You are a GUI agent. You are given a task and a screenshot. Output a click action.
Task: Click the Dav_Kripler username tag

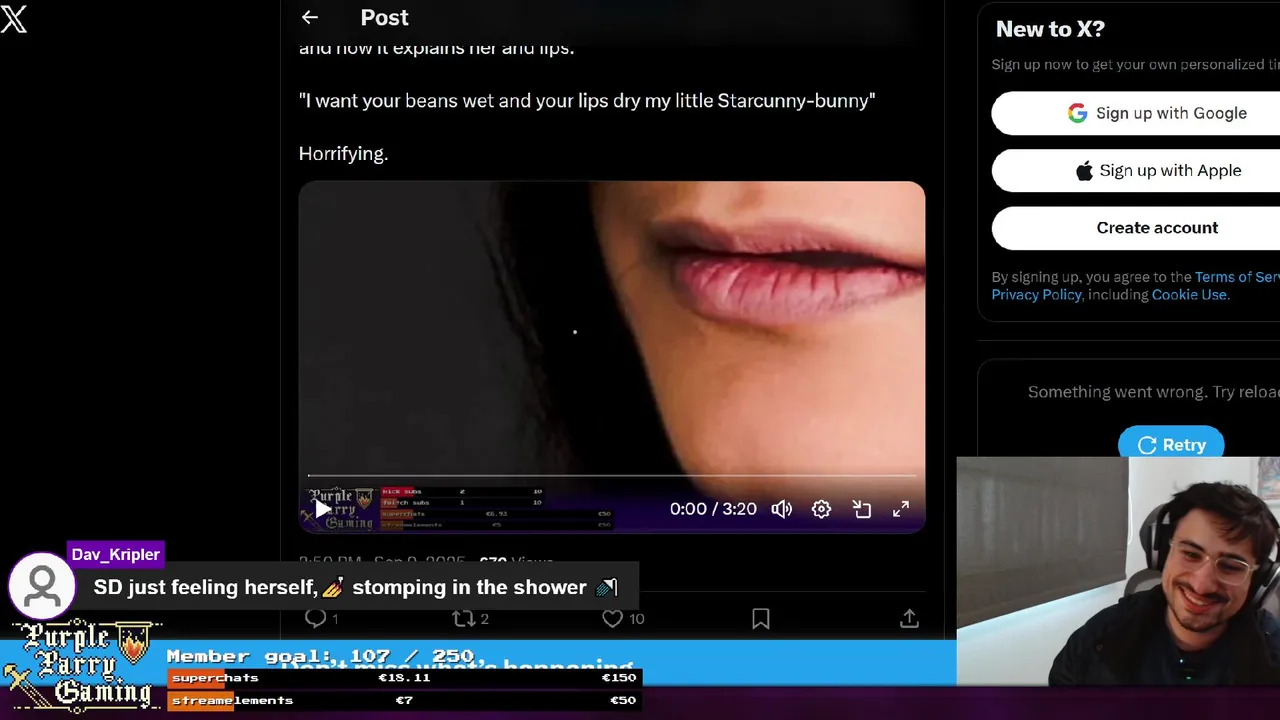115,554
